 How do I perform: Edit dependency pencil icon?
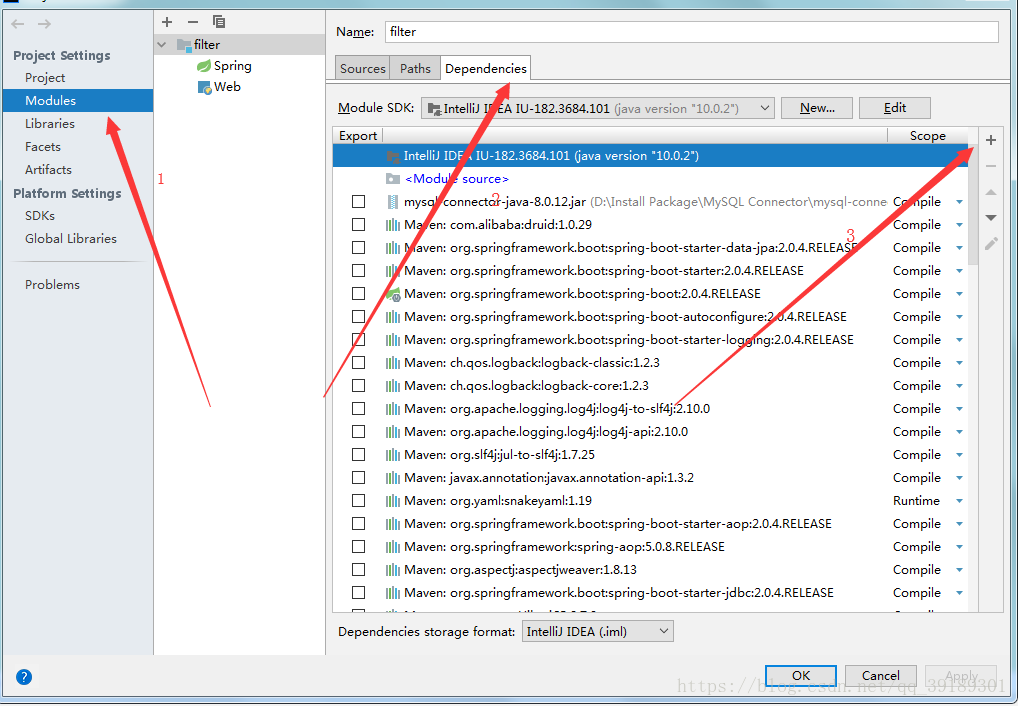click(991, 244)
